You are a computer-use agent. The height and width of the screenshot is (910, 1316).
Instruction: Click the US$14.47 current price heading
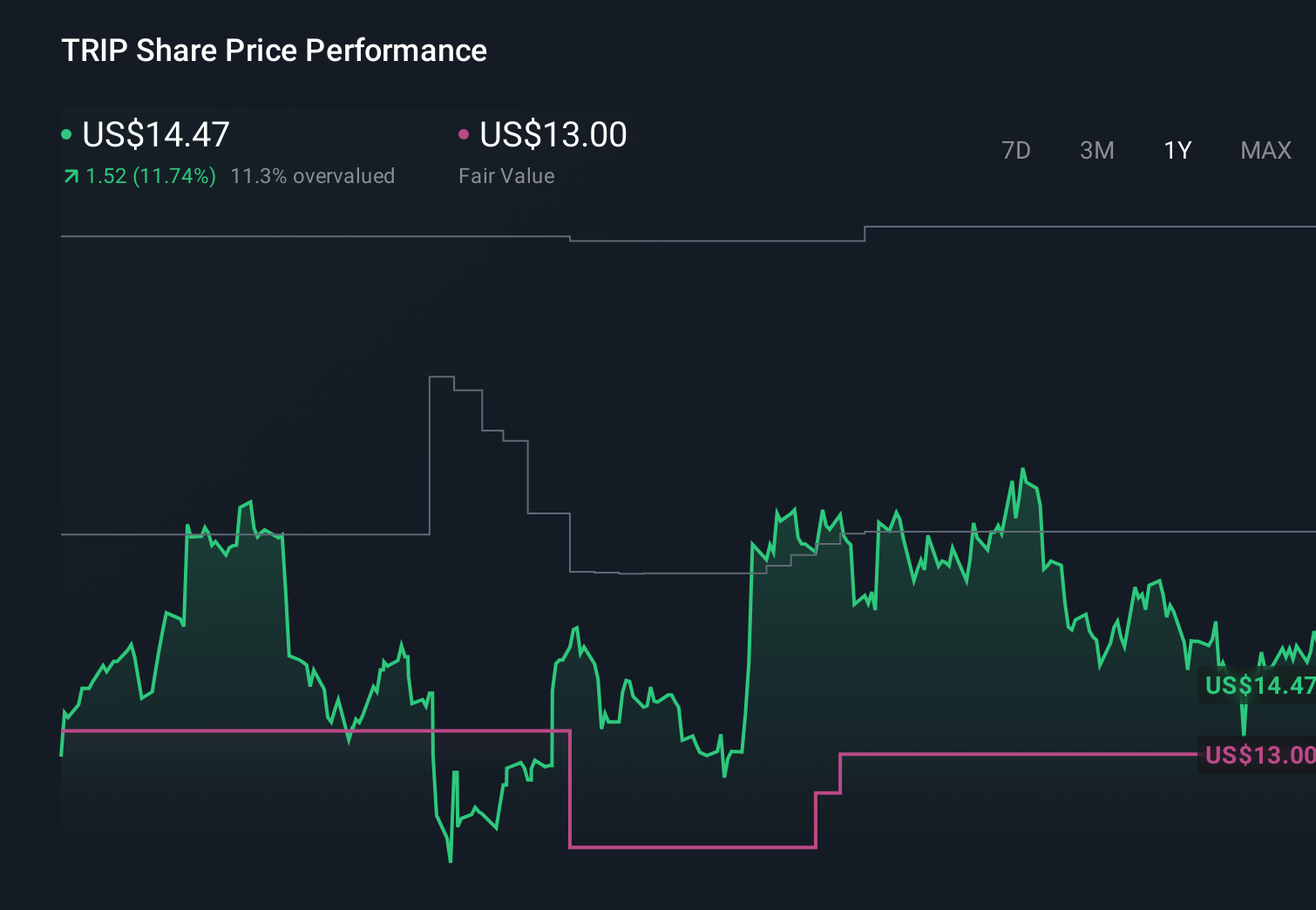tap(155, 134)
